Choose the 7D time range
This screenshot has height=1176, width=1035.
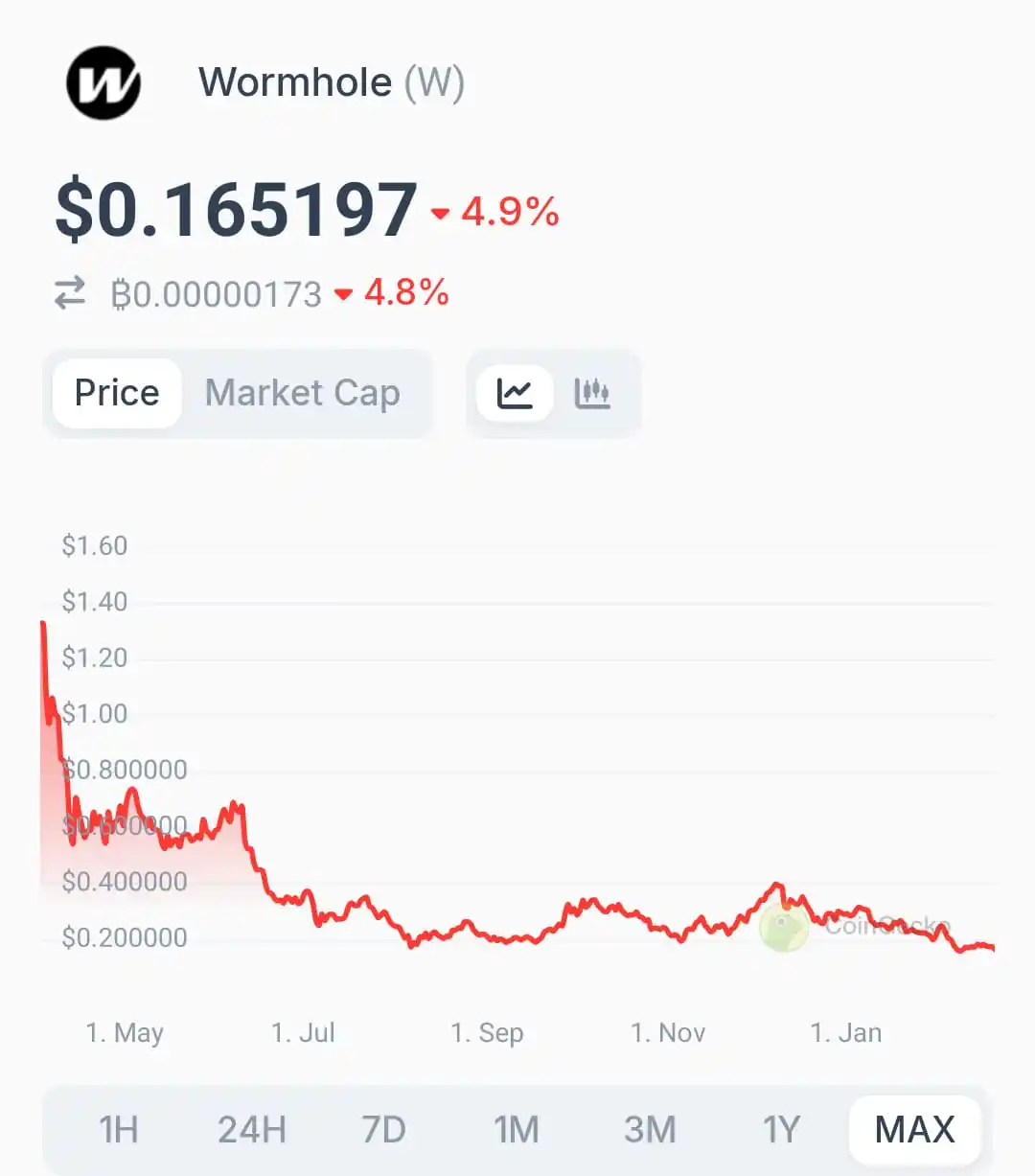point(383,1129)
